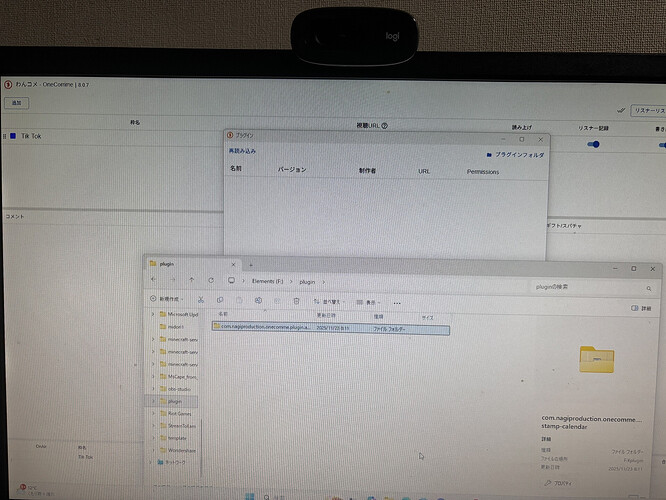
Task: Select the com.nagiproduction.onecomme.plugin folder row
Action: click(x=330, y=328)
